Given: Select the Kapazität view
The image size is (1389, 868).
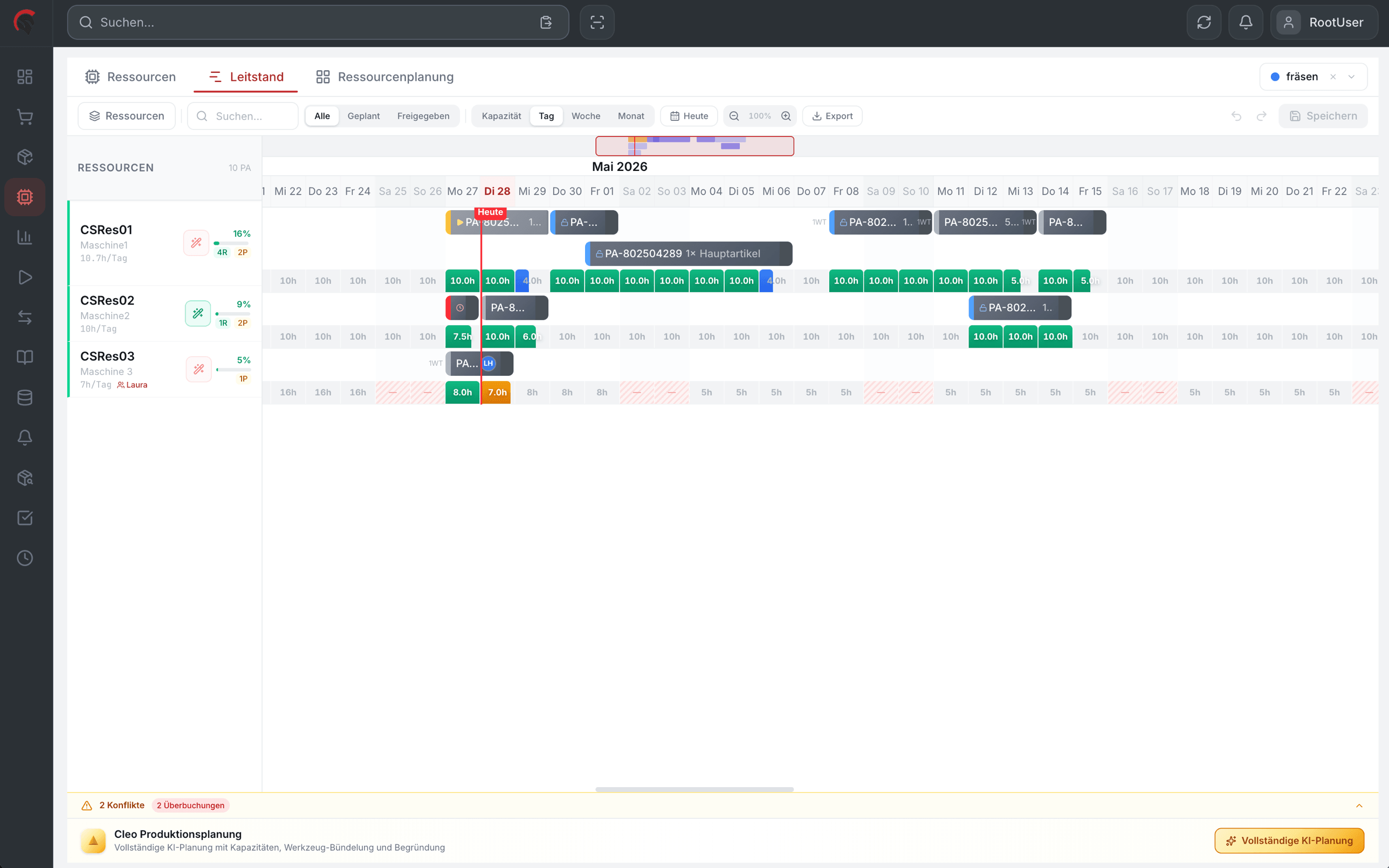Looking at the screenshot, I should coord(501,116).
